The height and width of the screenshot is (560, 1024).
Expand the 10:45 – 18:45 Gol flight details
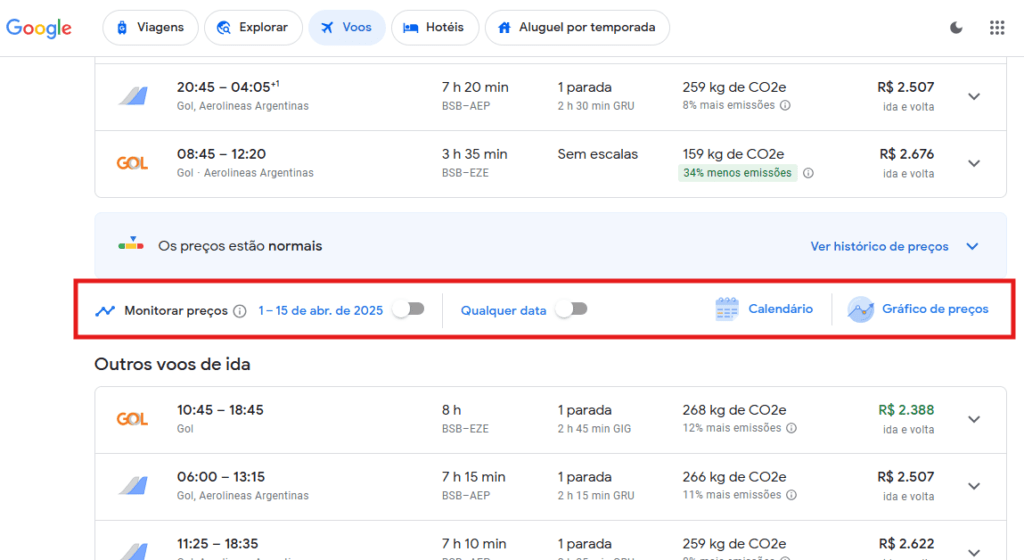click(x=974, y=419)
